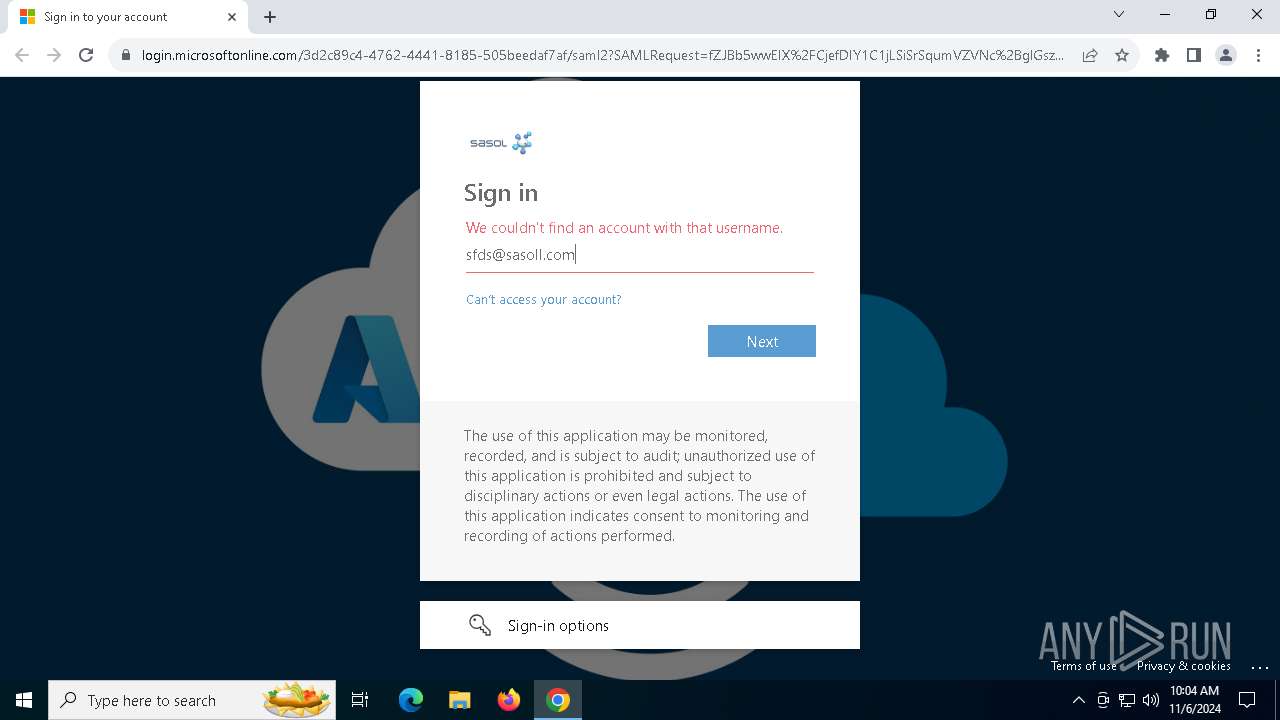Reload the page
1280x720 pixels.
(86, 55)
